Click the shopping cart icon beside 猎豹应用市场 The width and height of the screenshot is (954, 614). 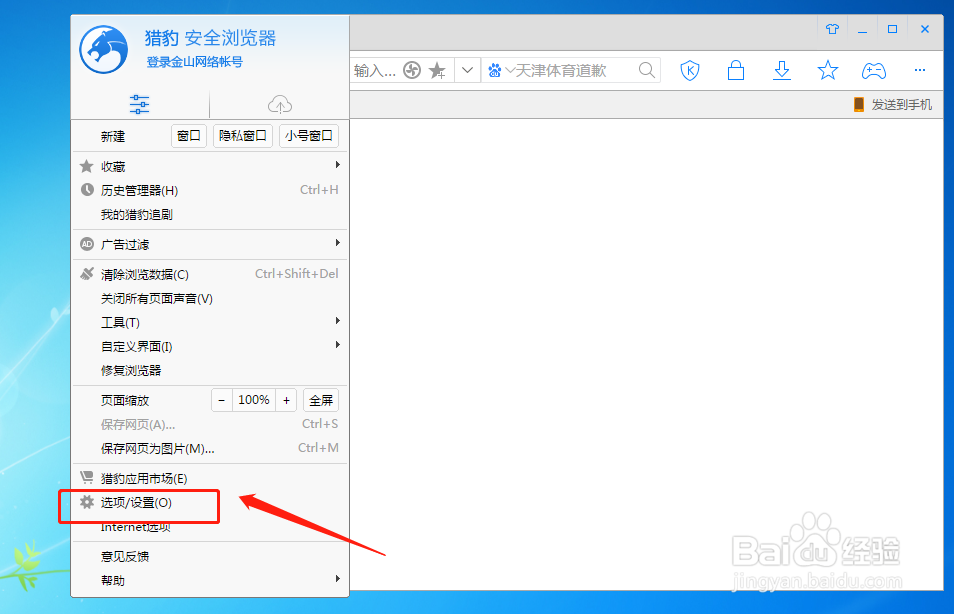(87, 477)
